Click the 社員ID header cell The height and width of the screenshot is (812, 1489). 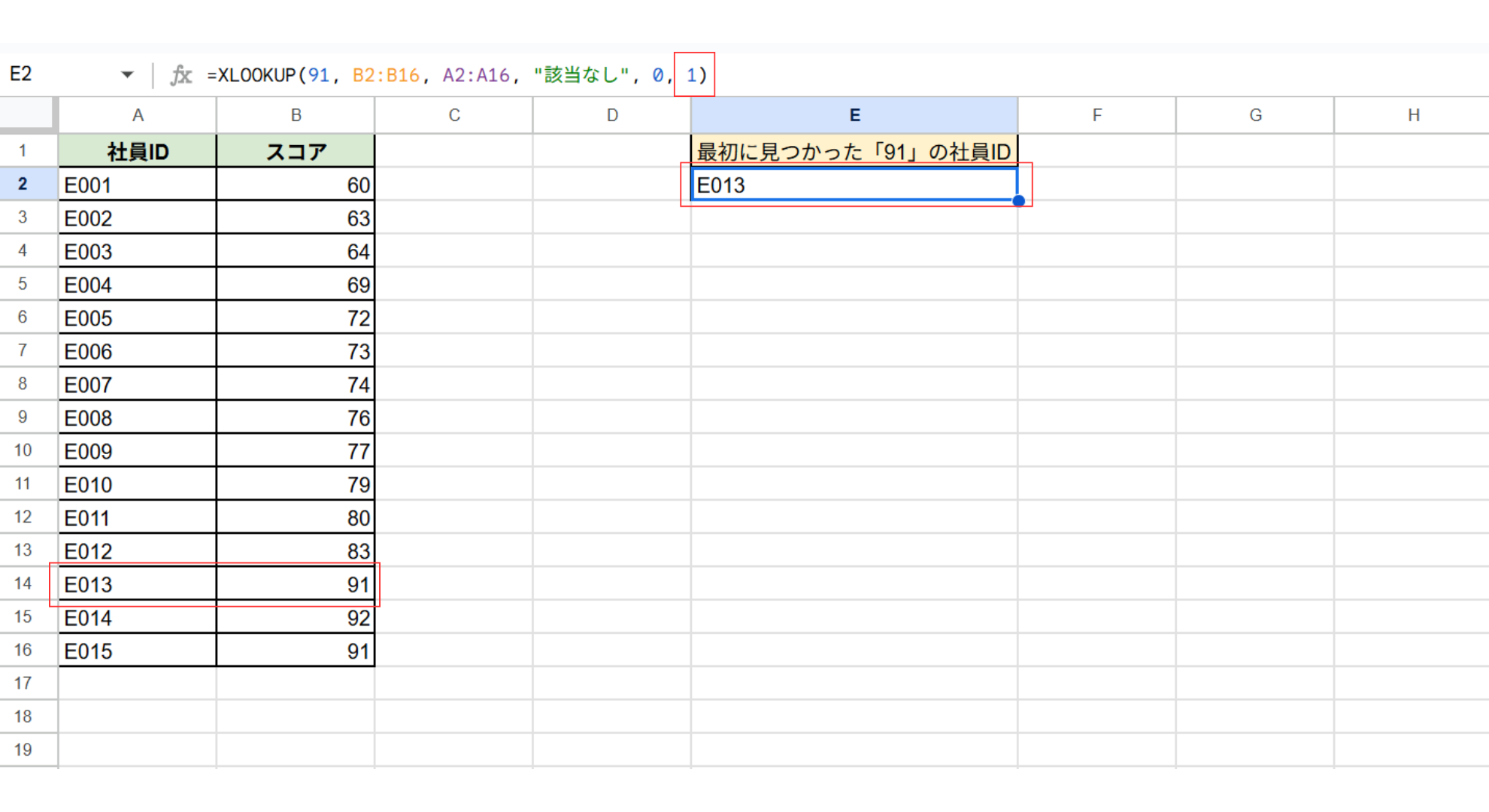click(138, 151)
